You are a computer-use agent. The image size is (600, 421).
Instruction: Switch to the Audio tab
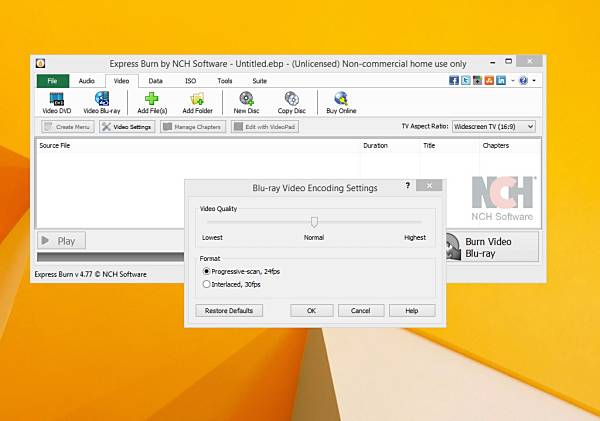tap(86, 81)
